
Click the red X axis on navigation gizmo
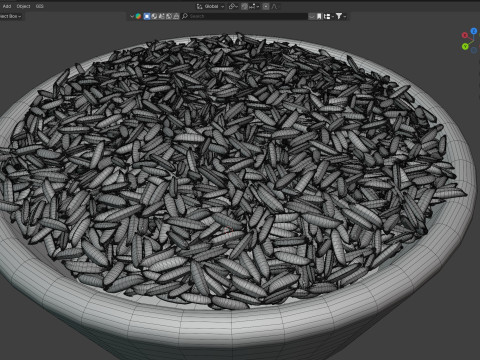464,35
